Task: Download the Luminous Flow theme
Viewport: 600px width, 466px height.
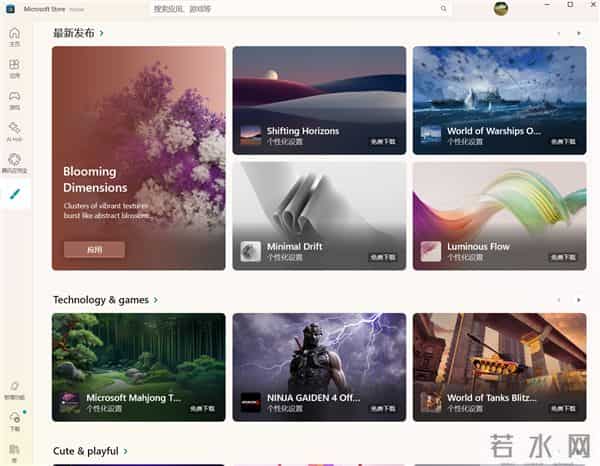Action: coord(563,257)
